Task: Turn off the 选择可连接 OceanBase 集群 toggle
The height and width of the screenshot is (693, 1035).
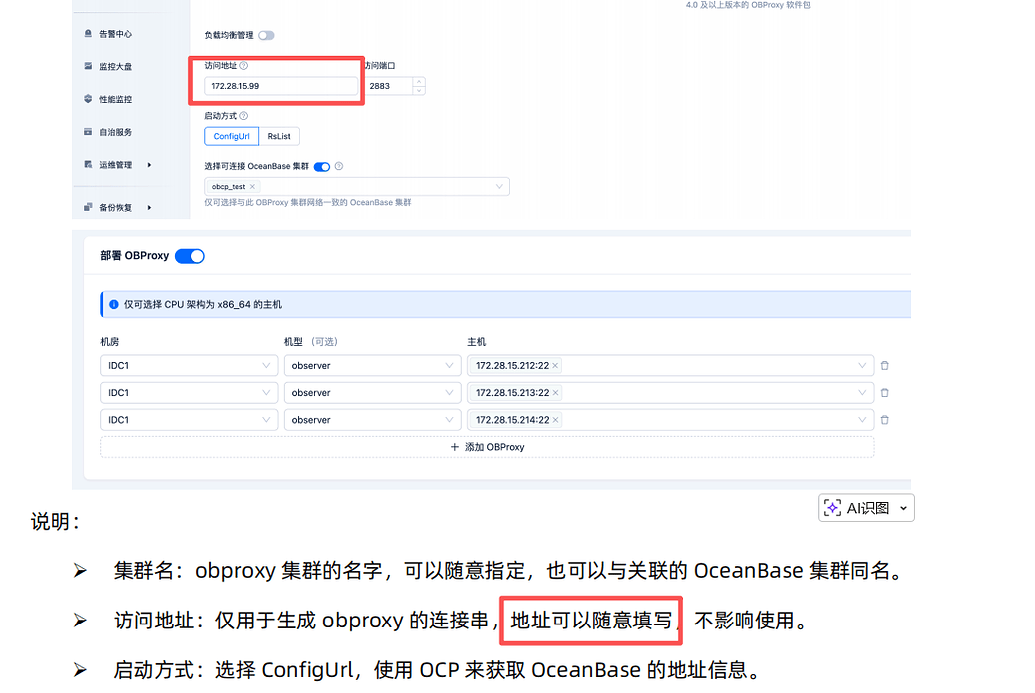Action: tap(323, 166)
